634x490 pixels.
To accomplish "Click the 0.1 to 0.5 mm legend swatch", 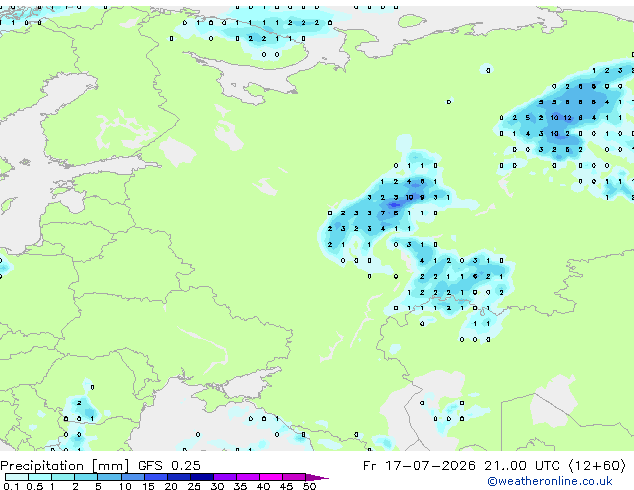I will [17, 477].
